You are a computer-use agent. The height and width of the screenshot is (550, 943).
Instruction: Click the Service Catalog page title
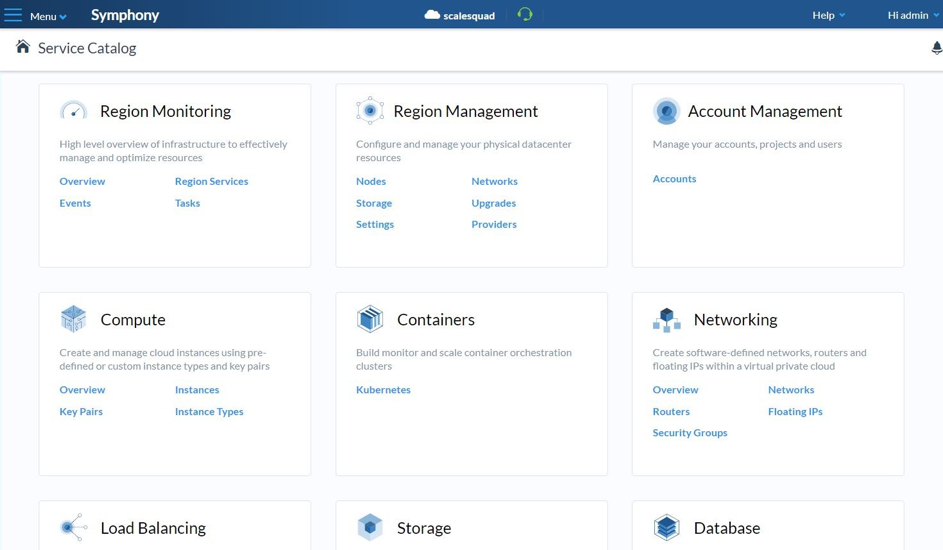[87, 48]
